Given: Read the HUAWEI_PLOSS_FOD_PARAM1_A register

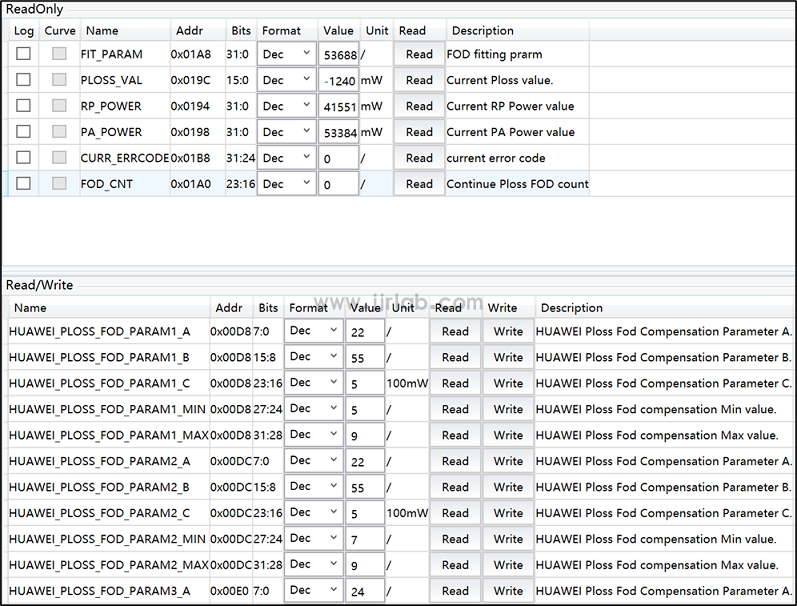Looking at the screenshot, I should point(455,331).
